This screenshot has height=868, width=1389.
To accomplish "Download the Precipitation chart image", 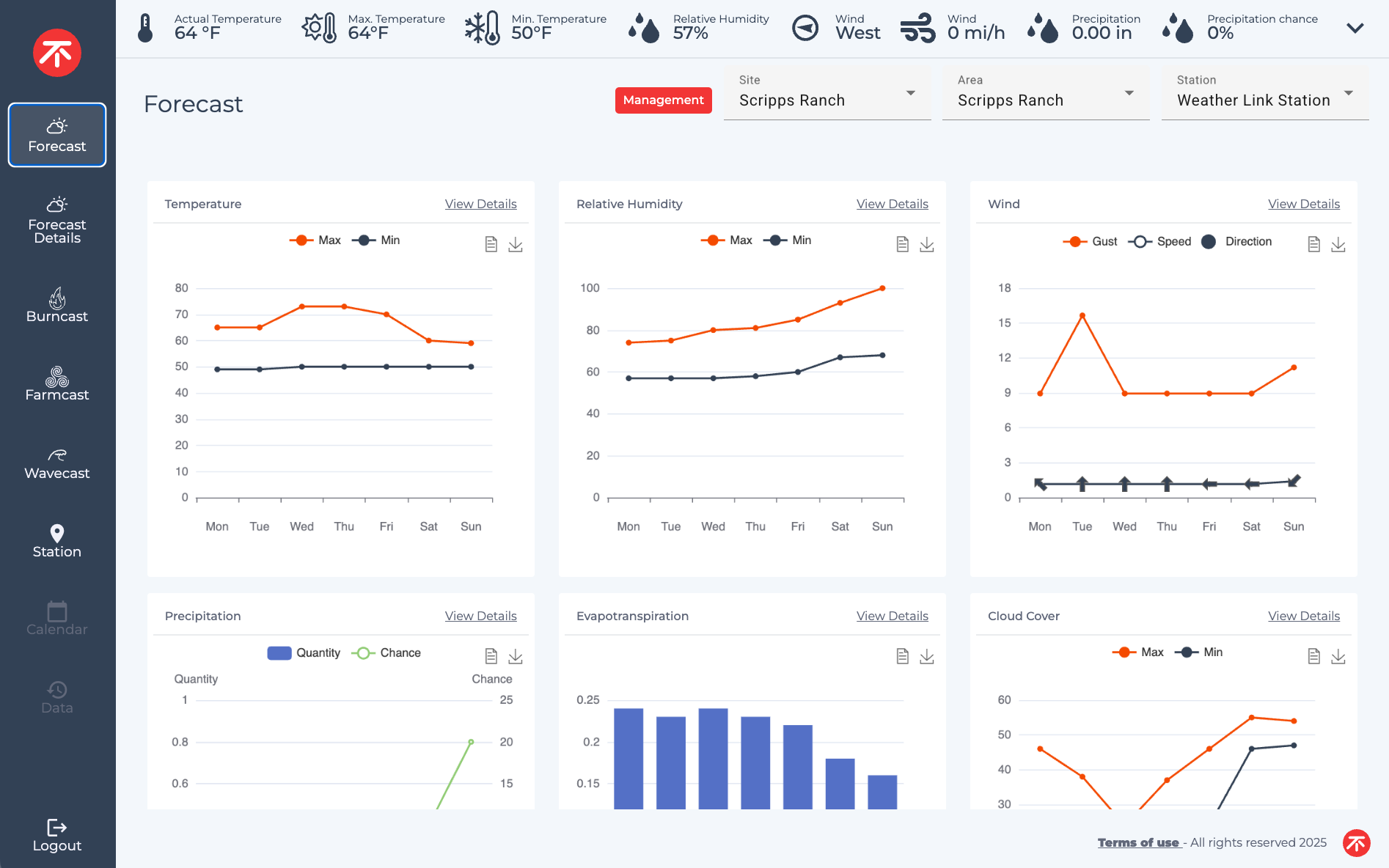I will (516, 656).
